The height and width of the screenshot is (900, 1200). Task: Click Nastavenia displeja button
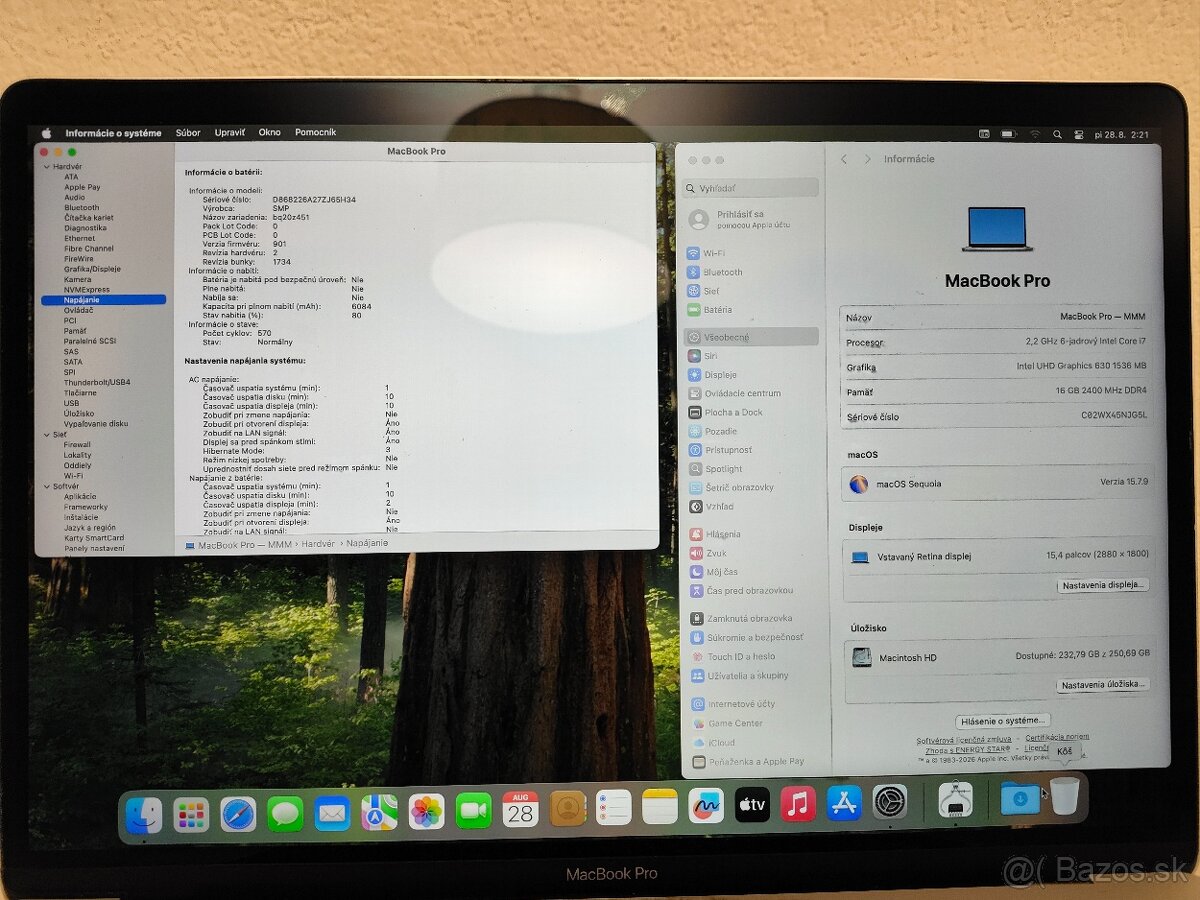[x=1103, y=585]
